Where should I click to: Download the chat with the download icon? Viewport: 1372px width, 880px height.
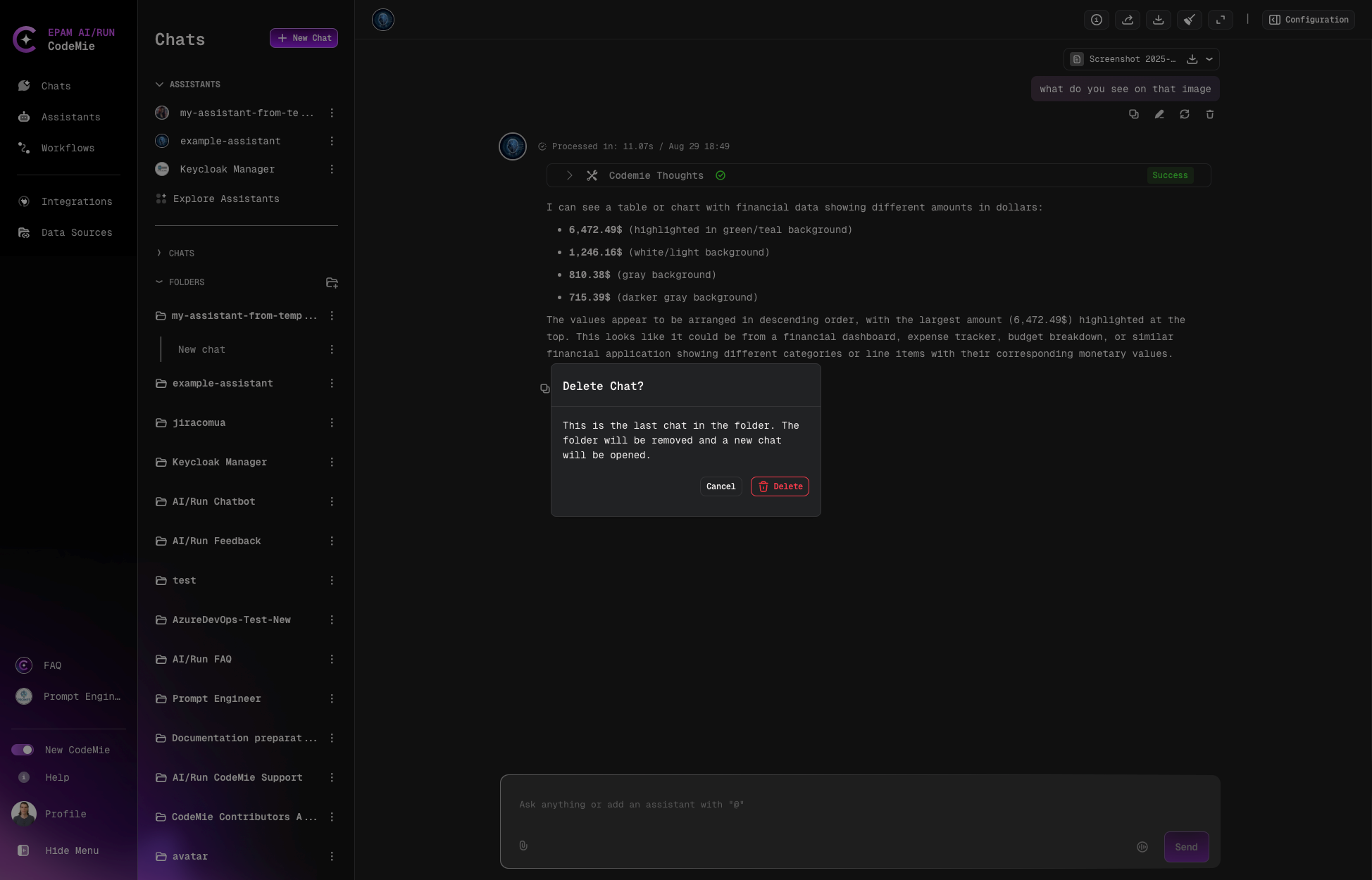point(1159,20)
